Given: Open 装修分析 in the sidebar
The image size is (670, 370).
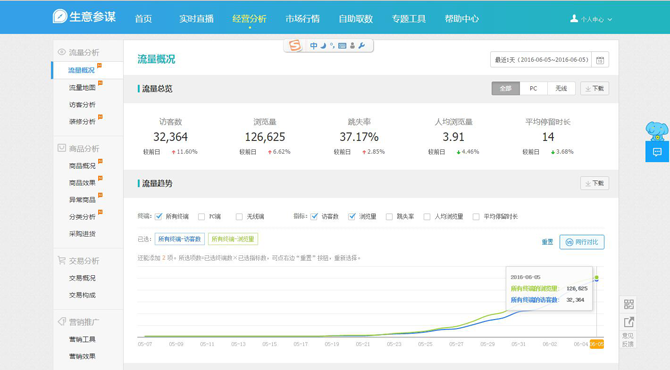Looking at the screenshot, I should [82, 122].
